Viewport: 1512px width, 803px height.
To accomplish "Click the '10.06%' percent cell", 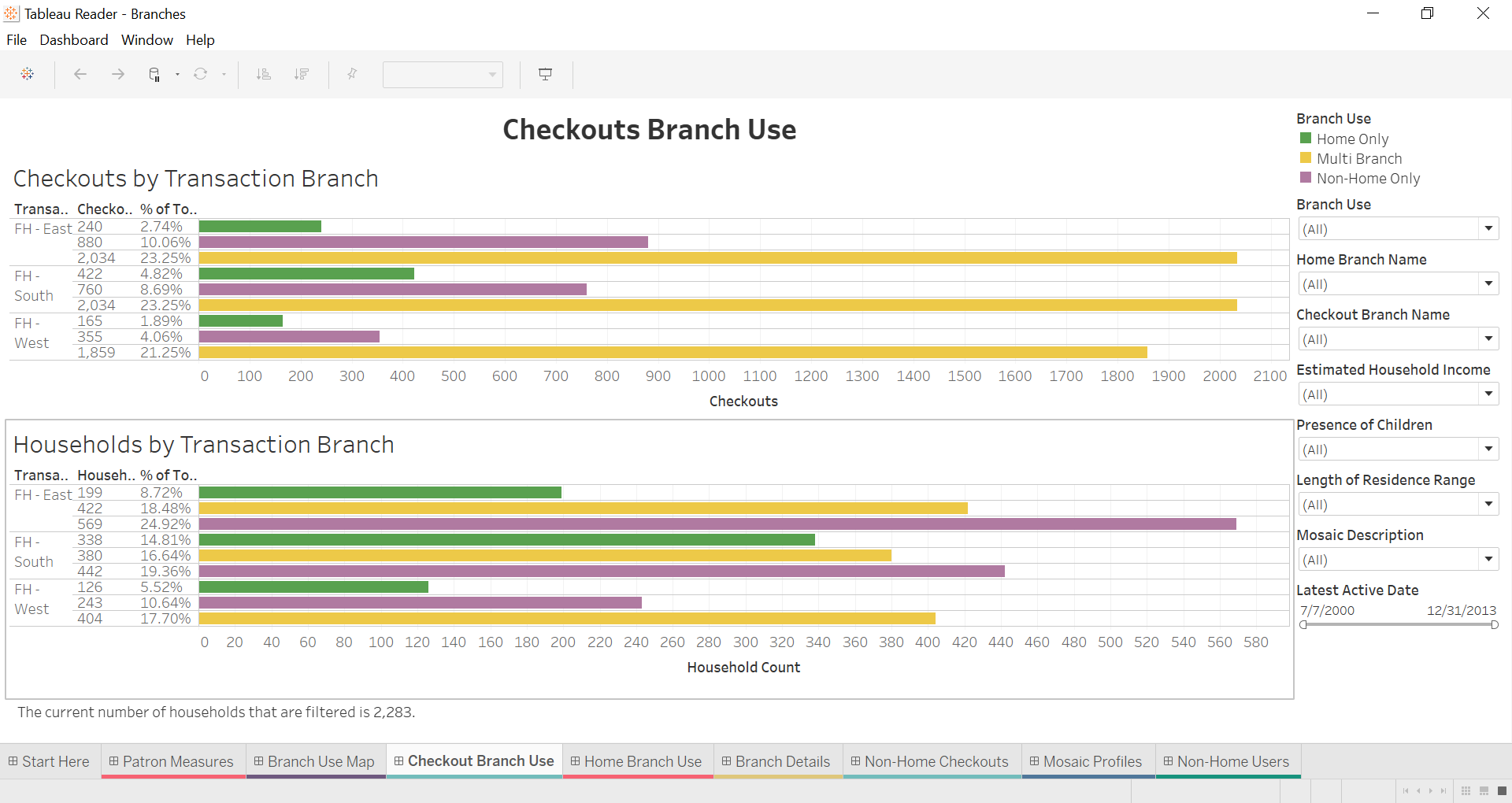I will 165,242.
